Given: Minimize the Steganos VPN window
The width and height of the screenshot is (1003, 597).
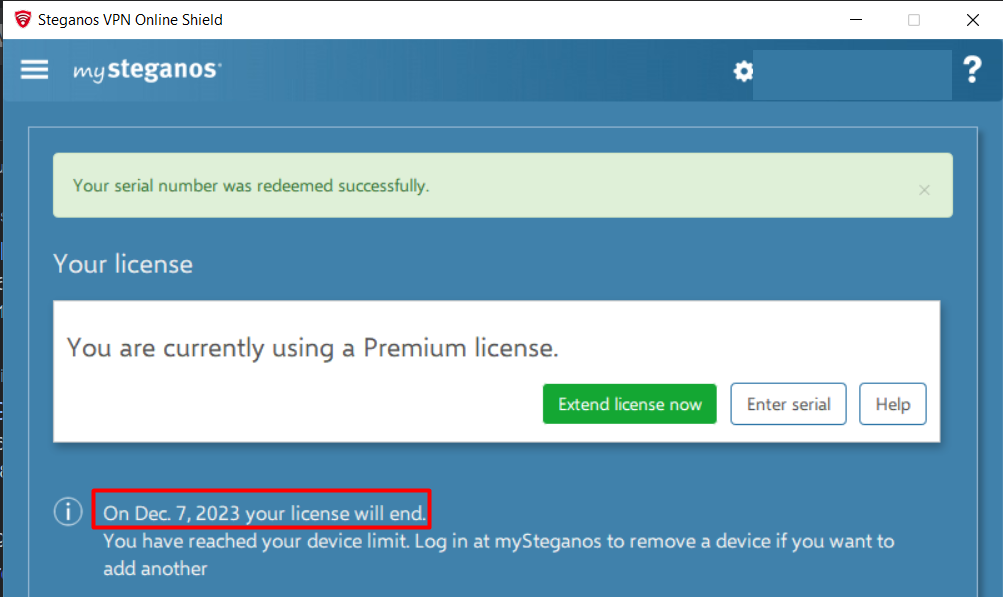Looking at the screenshot, I should pos(856,20).
